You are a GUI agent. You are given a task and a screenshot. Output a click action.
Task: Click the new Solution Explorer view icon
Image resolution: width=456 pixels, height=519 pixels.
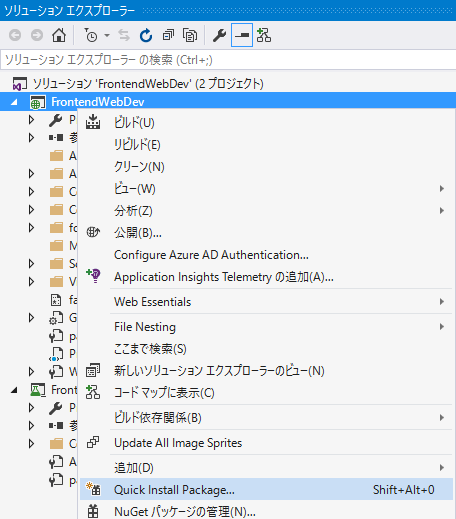(x=93, y=370)
